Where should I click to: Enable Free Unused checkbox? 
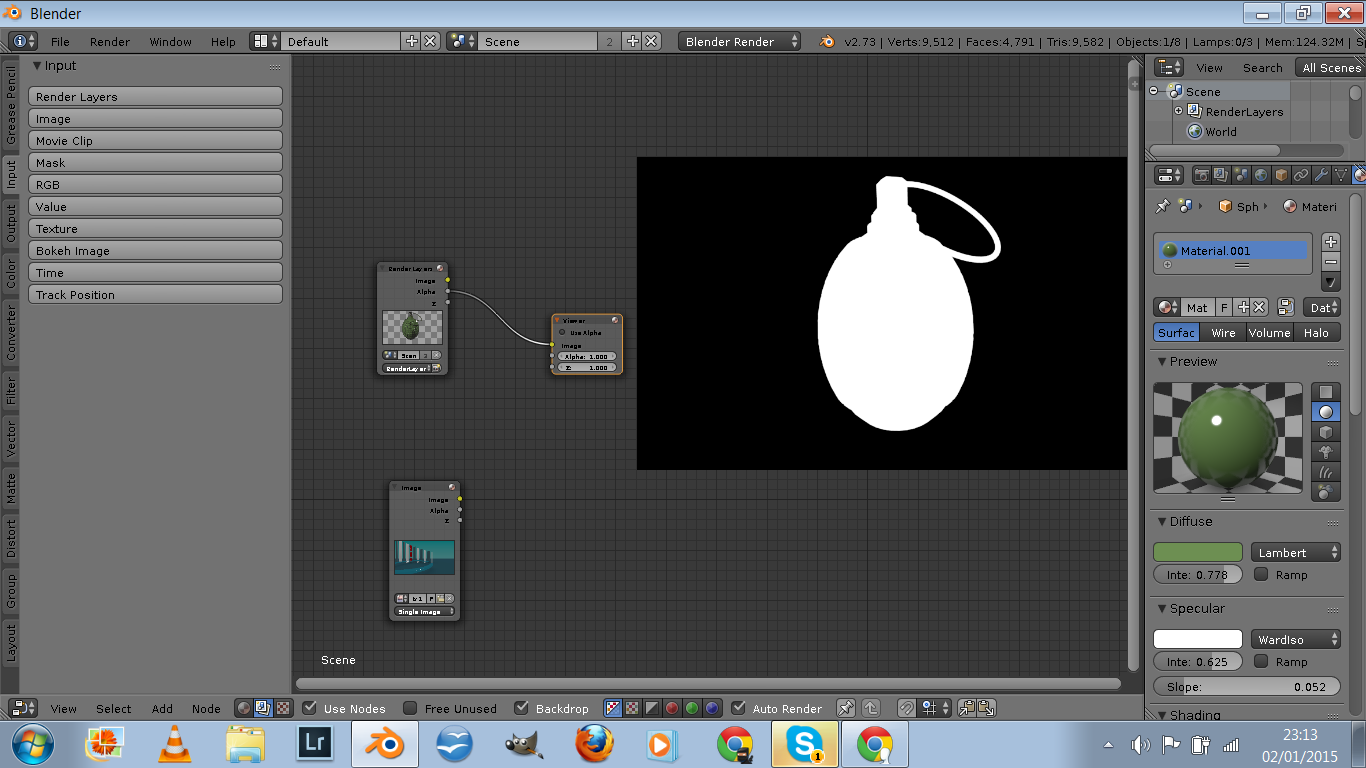[x=410, y=708]
